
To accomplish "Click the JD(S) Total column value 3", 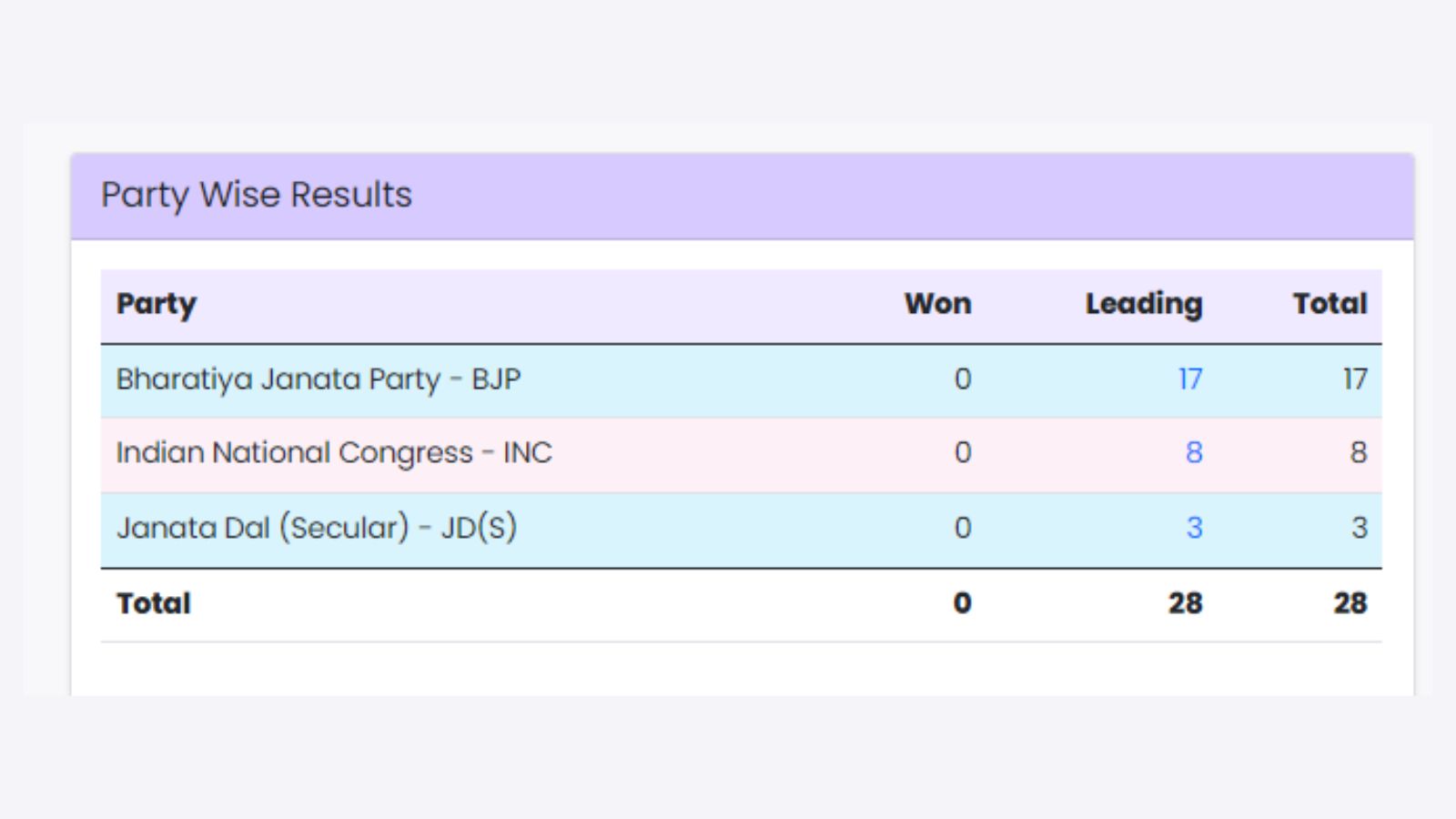I will click(1359, 528).
